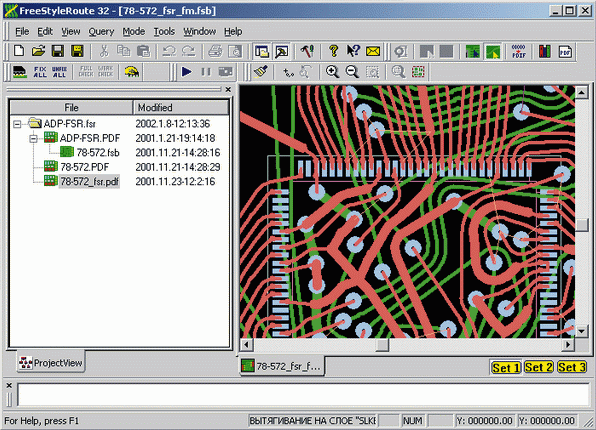Image resolution: width=596 pixels, height=430 pixels.
Task: Click the PDF document icon
Action: coord(565,51)
